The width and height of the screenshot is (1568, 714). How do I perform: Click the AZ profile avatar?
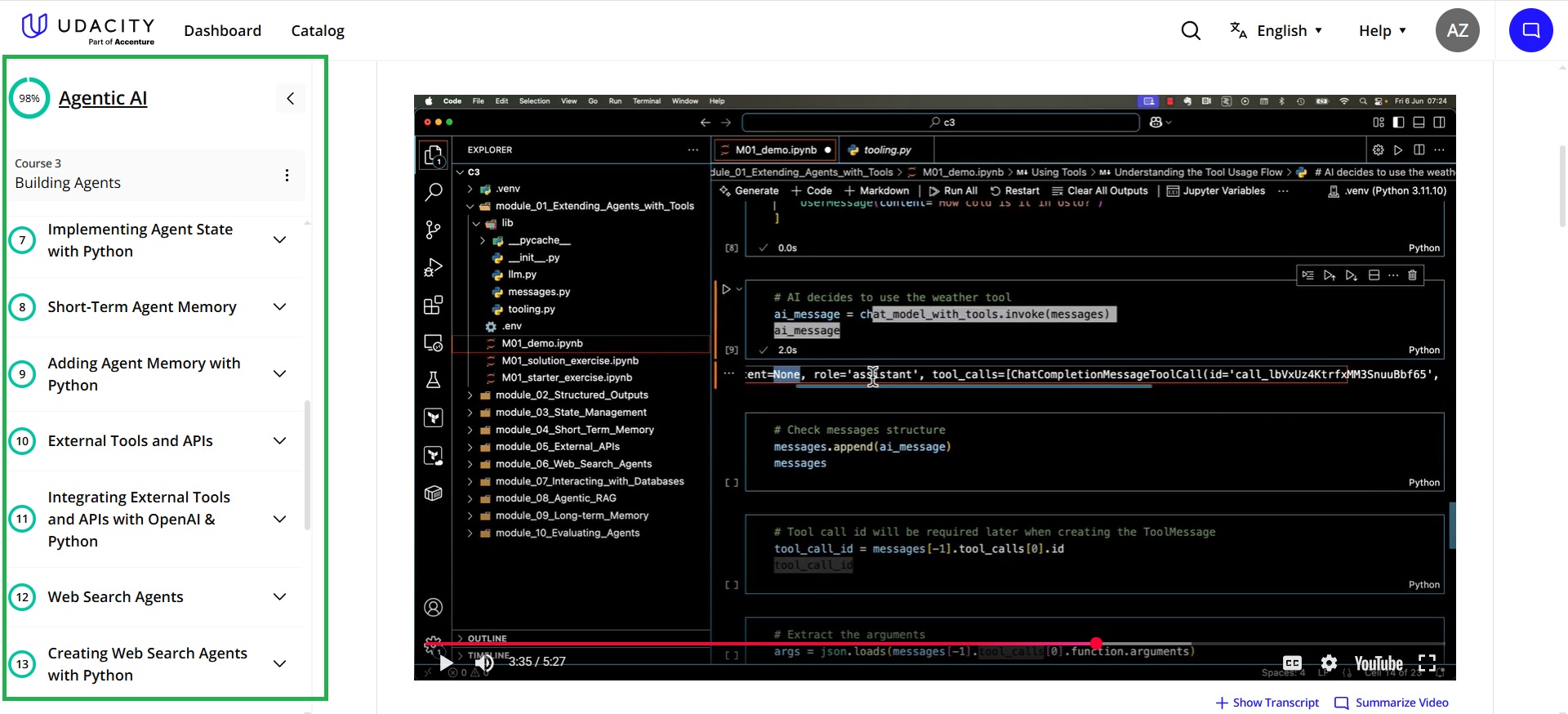[1457, 30]
